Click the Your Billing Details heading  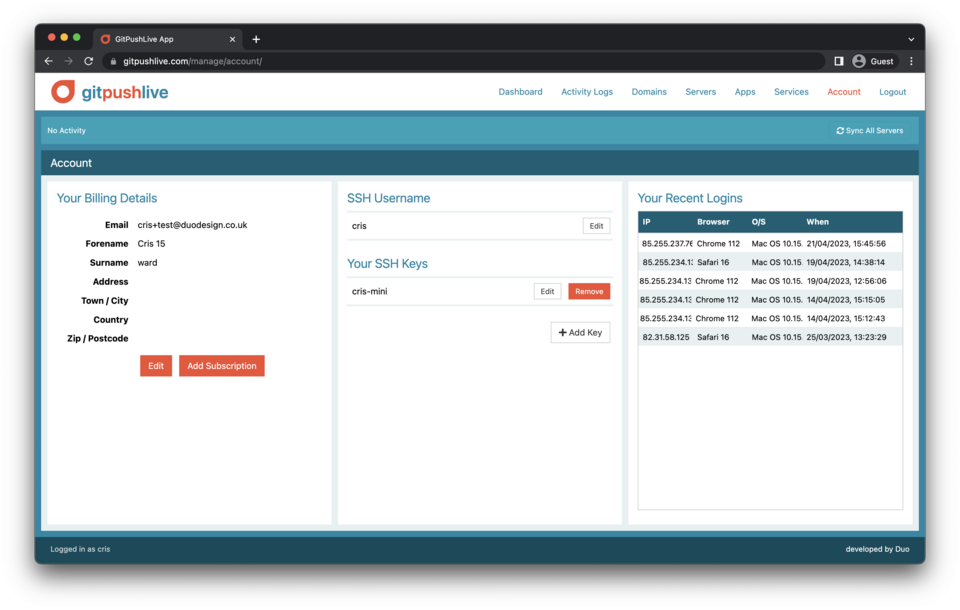[107, 198]
